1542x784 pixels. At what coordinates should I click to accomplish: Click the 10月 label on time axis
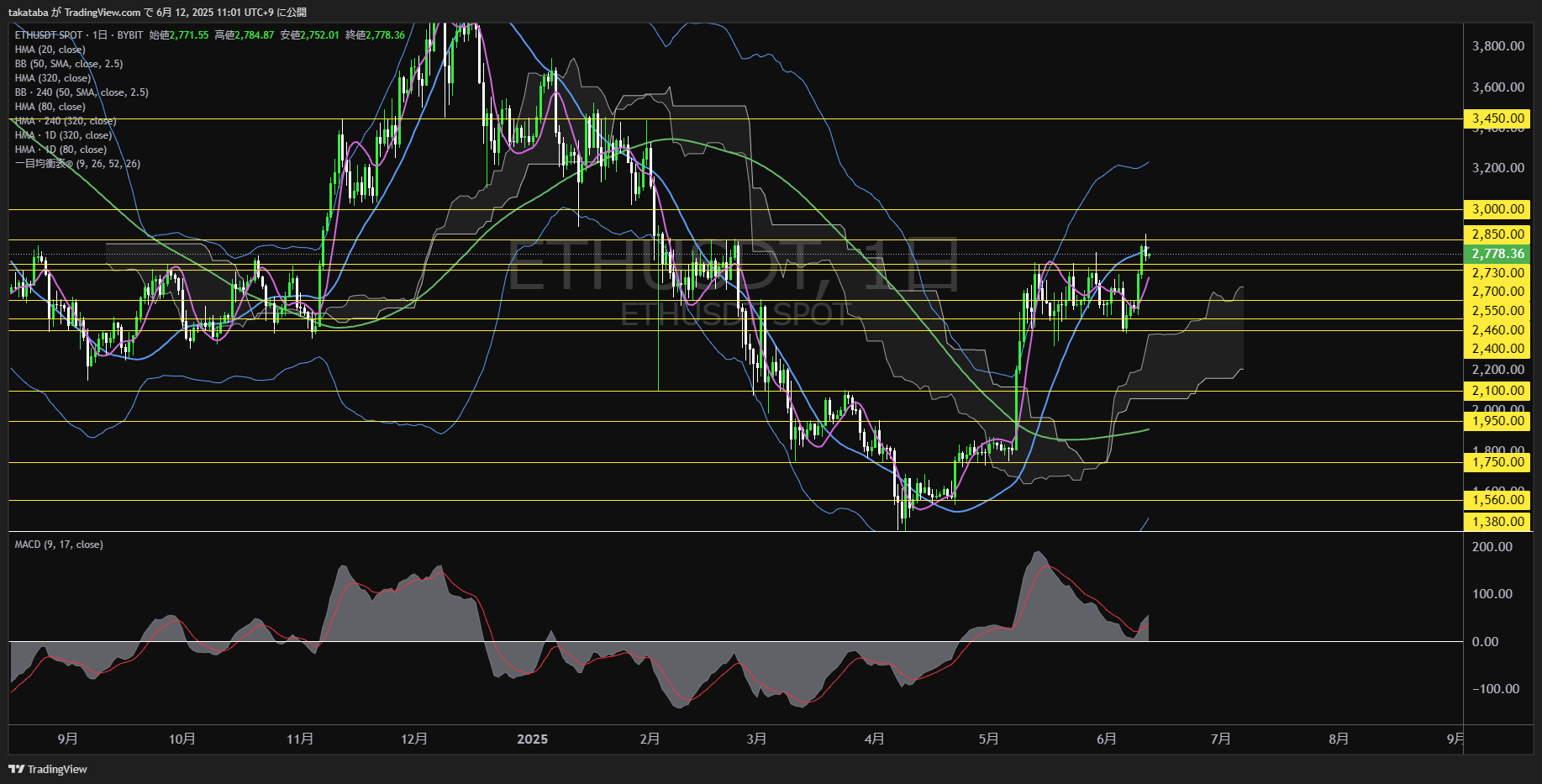click(182, 739)
